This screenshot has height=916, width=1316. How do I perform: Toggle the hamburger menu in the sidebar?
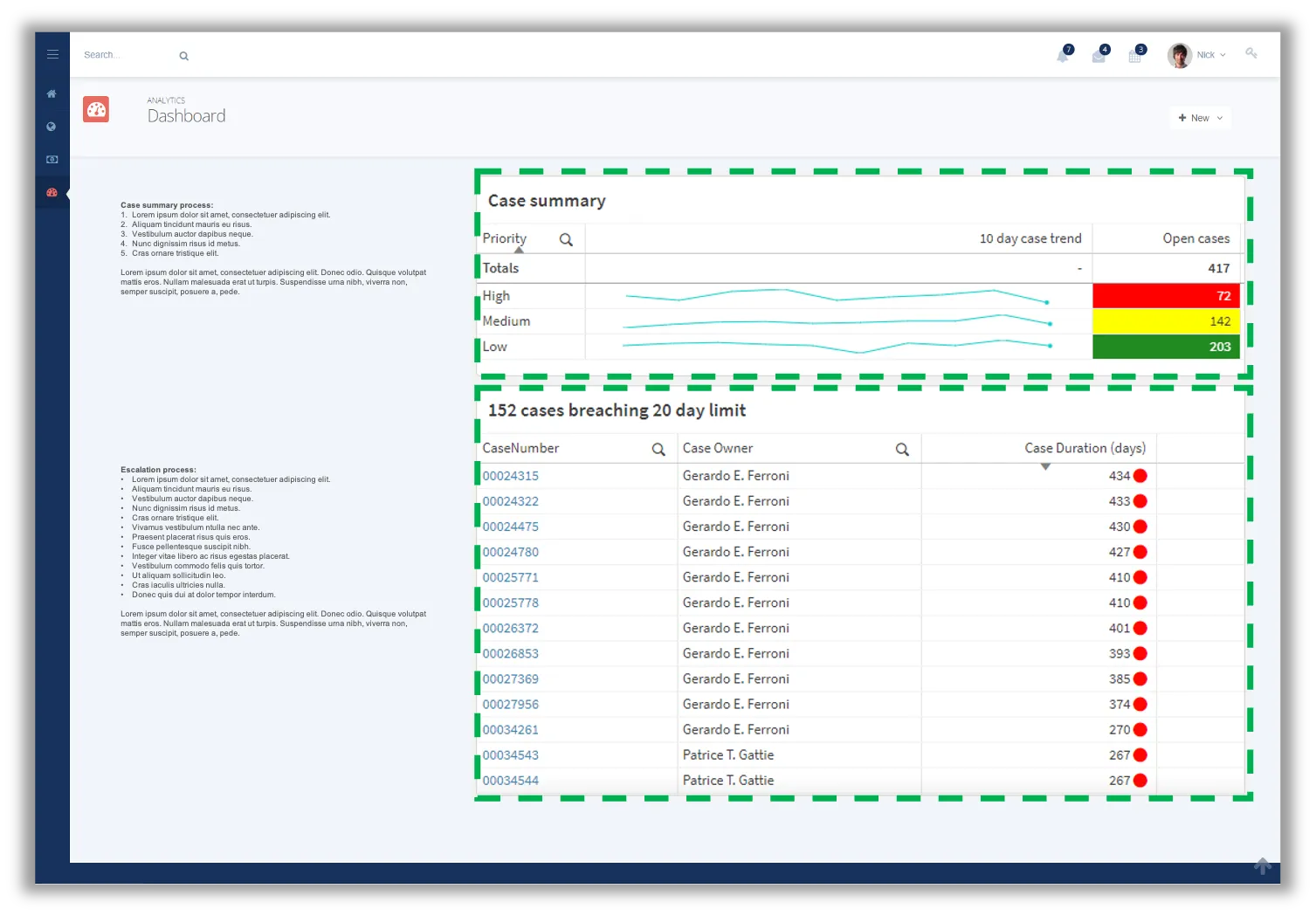(52, 53)
